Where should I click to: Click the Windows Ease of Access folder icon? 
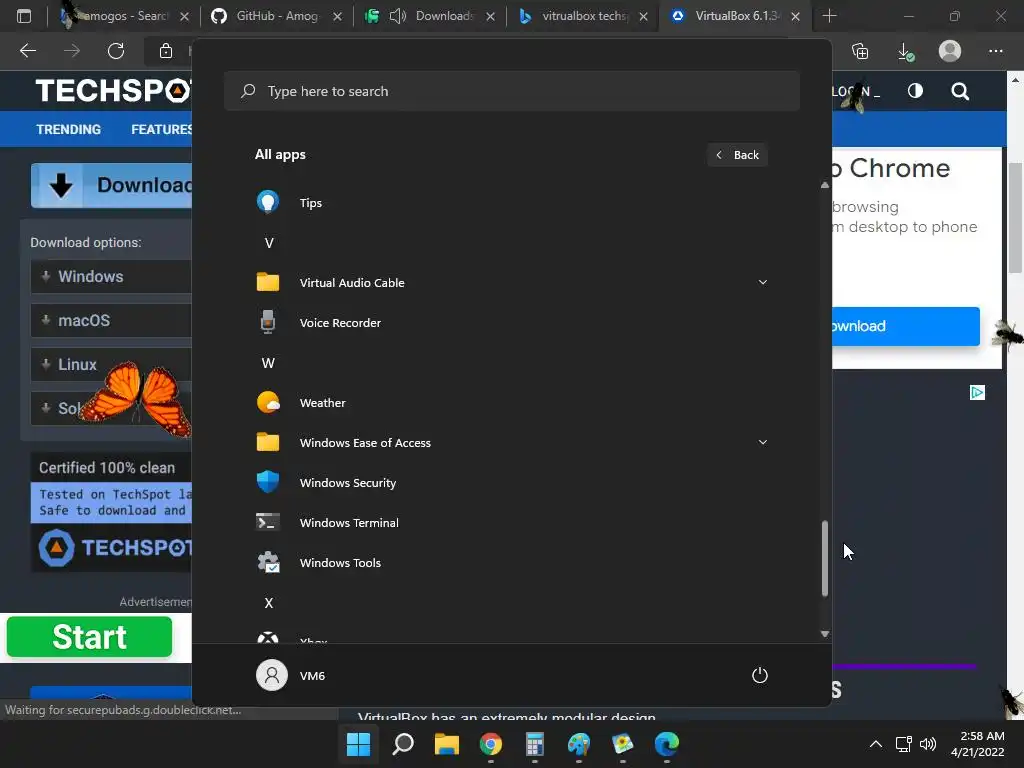[268, 442]
